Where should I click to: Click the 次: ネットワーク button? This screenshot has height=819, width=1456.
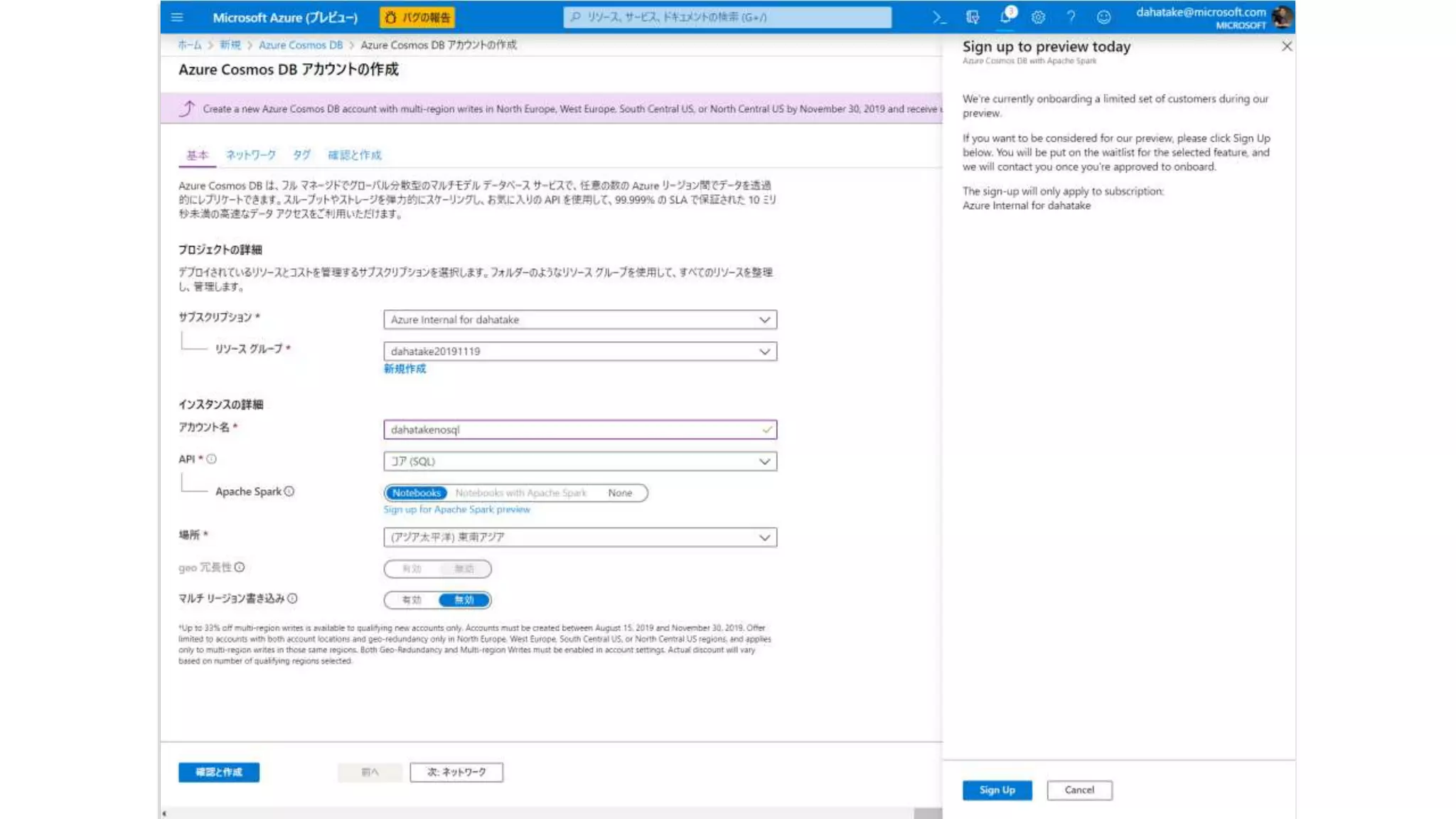456,772
